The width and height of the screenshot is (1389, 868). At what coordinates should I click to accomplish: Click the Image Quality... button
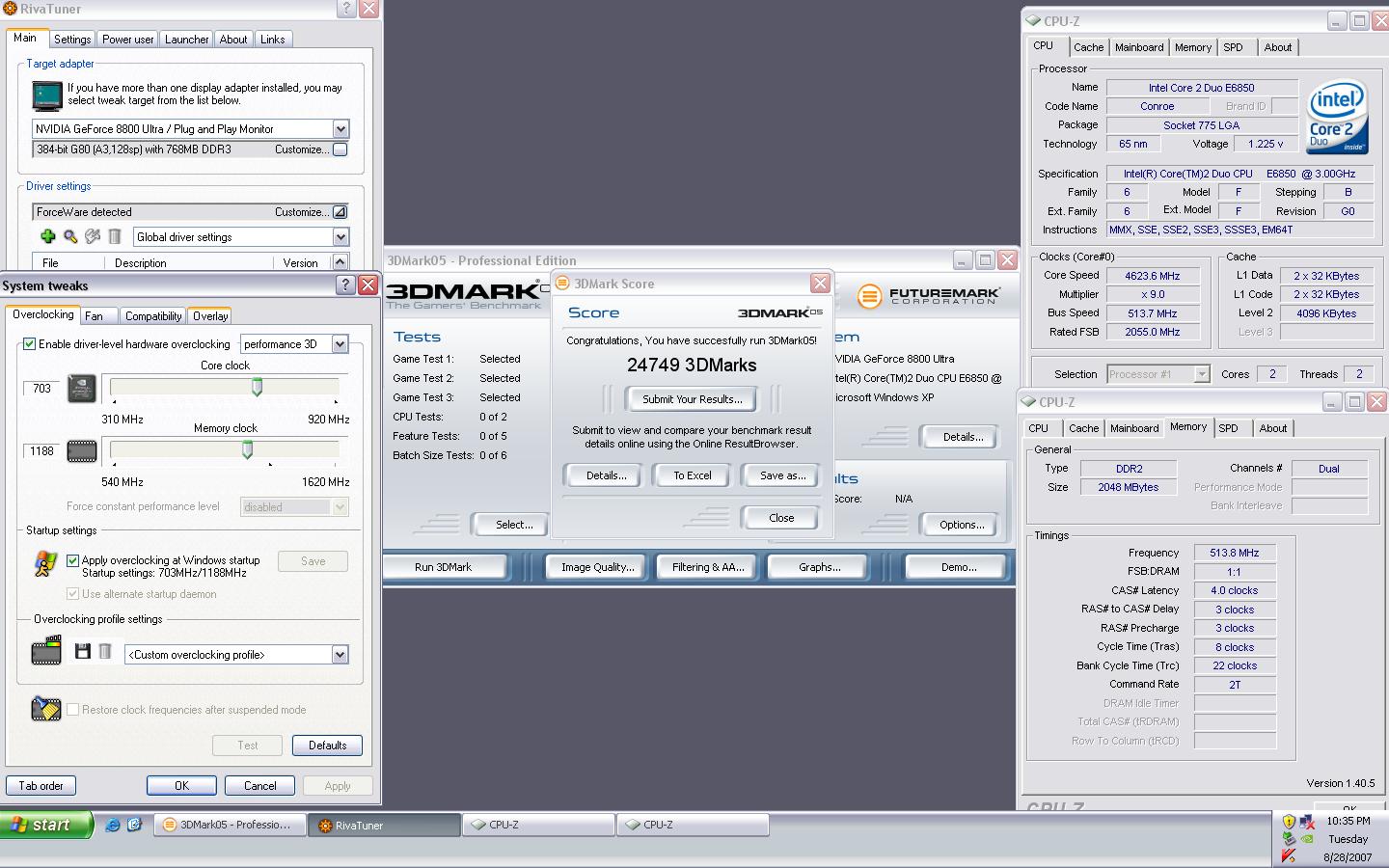tap(598, 567)
